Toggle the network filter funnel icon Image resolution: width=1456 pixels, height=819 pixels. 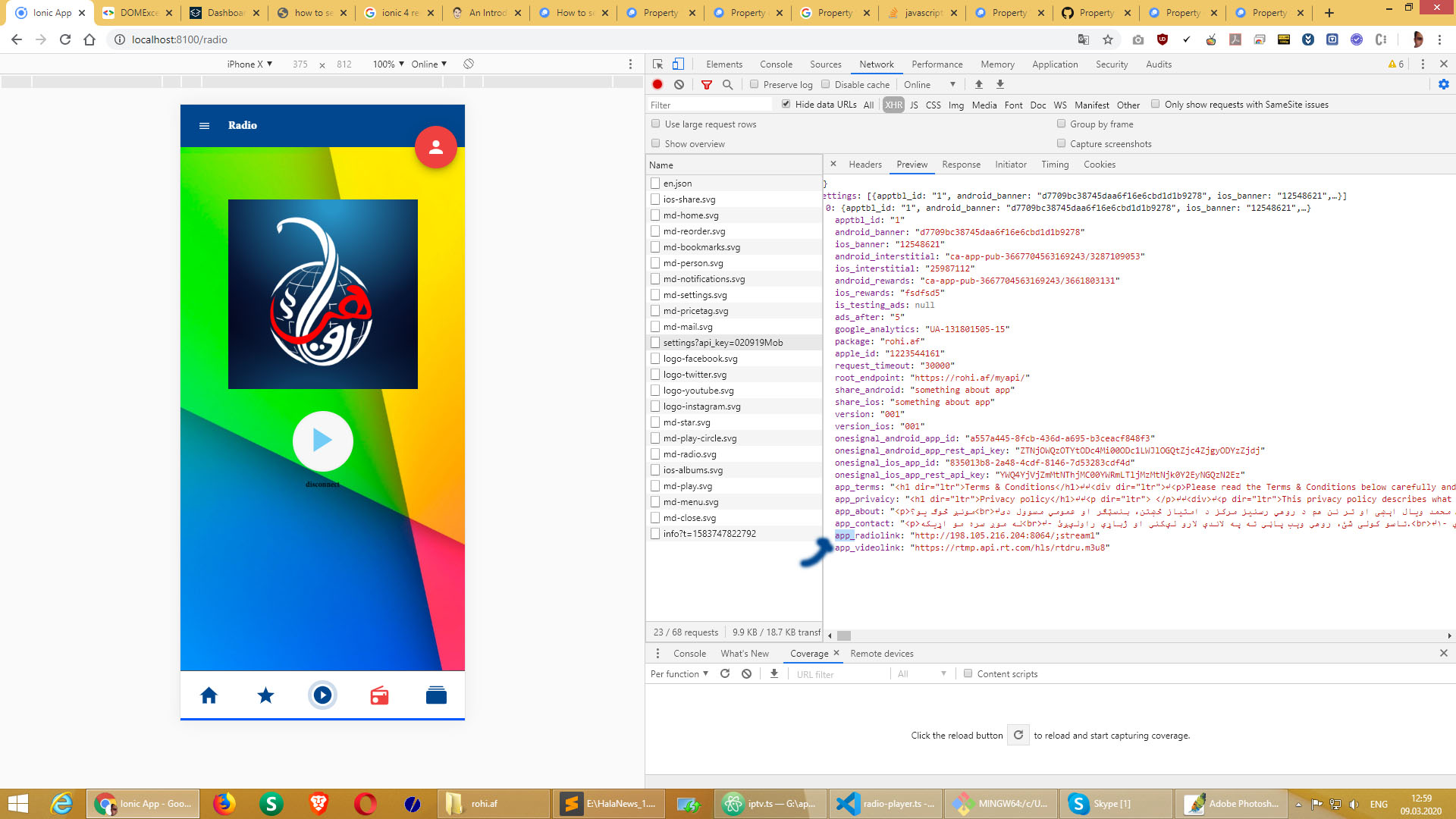(707, 85)
